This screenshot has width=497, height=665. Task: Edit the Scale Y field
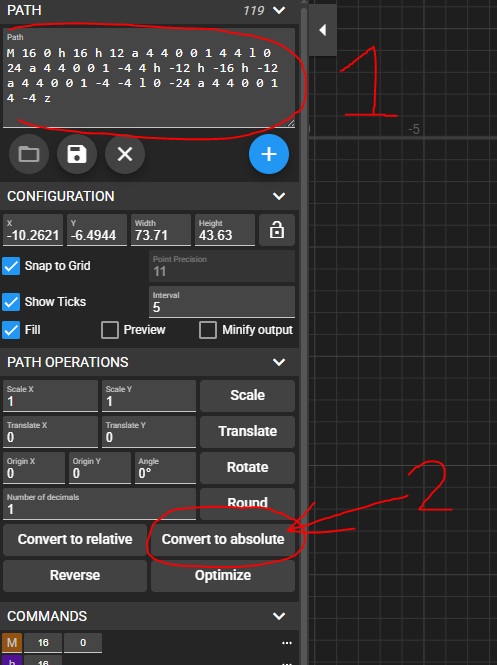click(149, 396)
